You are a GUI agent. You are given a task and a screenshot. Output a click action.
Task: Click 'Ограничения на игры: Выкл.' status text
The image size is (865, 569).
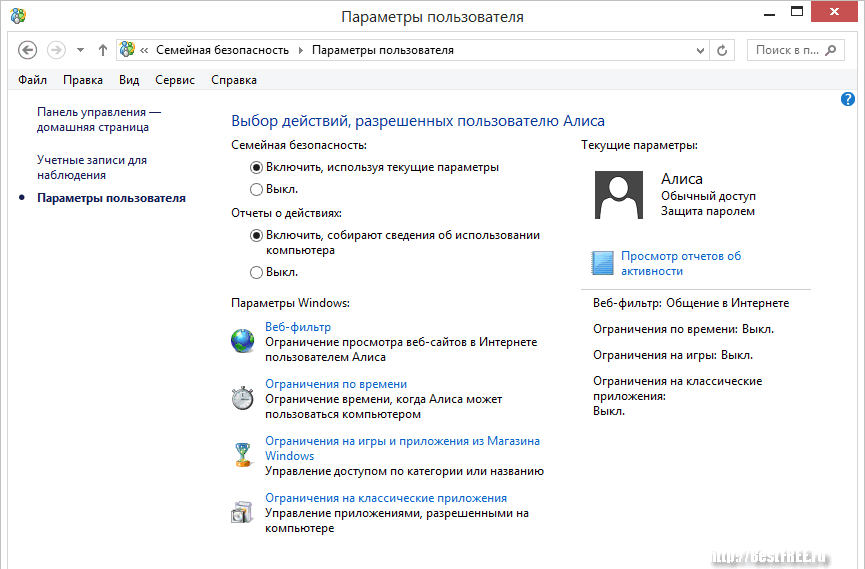click(673, 355)
